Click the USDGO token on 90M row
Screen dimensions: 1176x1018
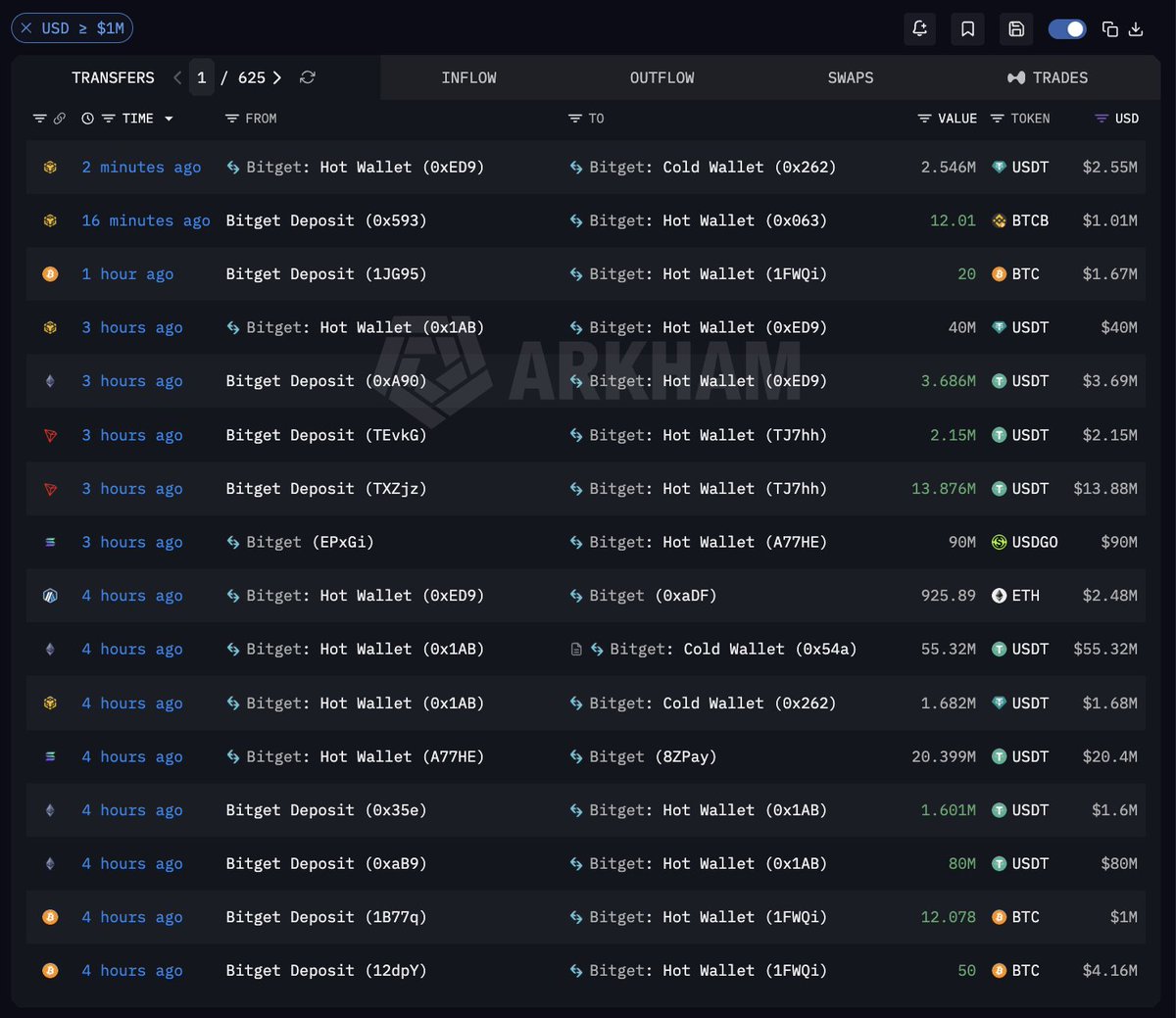pos(1025,542)
